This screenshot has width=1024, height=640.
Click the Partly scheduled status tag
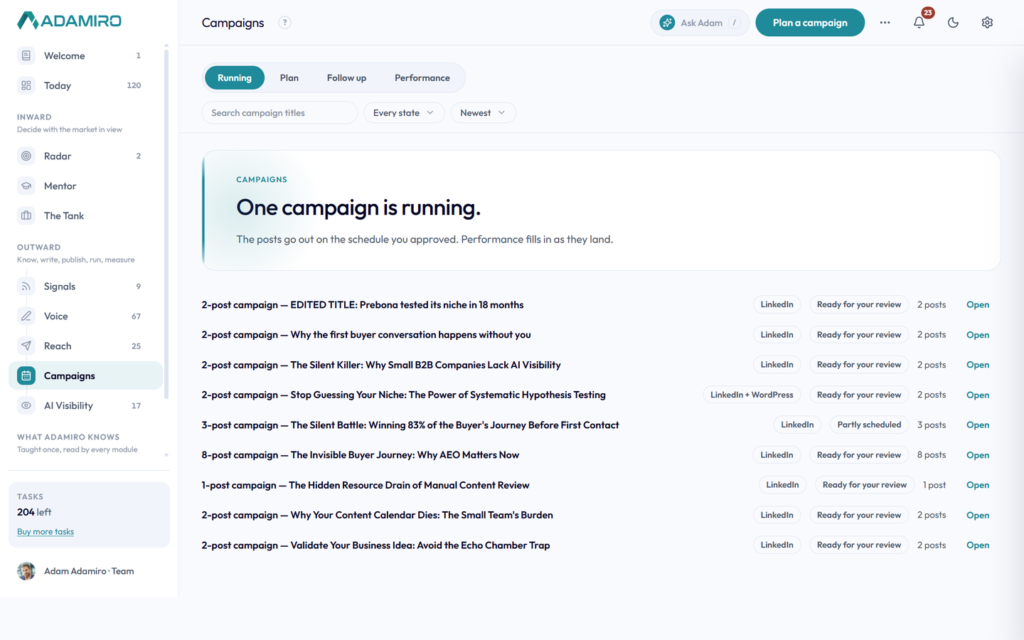pos(869,424)
